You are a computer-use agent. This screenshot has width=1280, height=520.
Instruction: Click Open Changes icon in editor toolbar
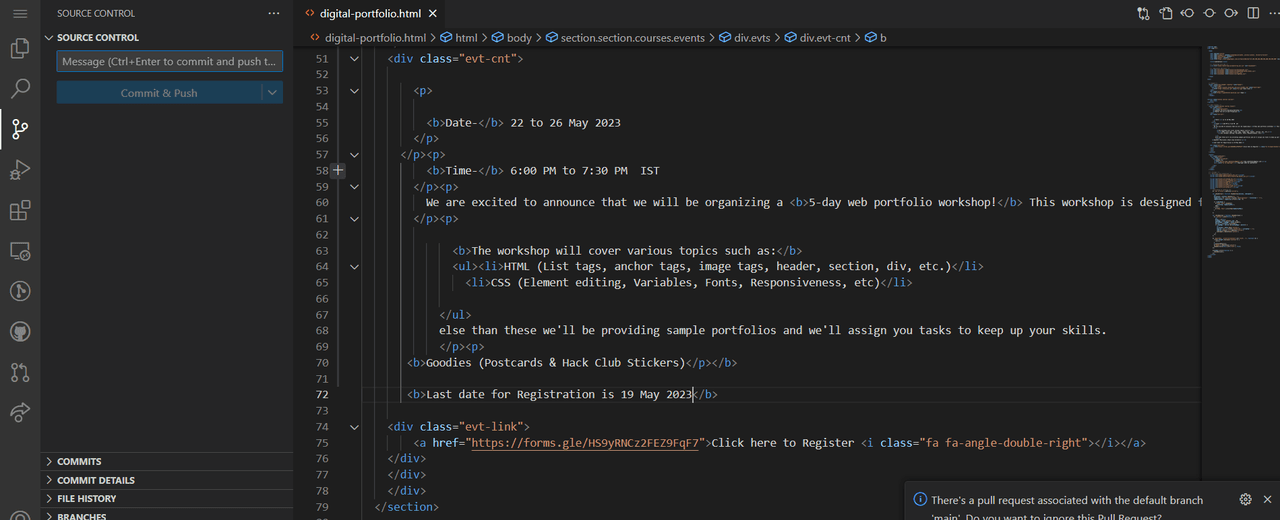(1143, 14)
